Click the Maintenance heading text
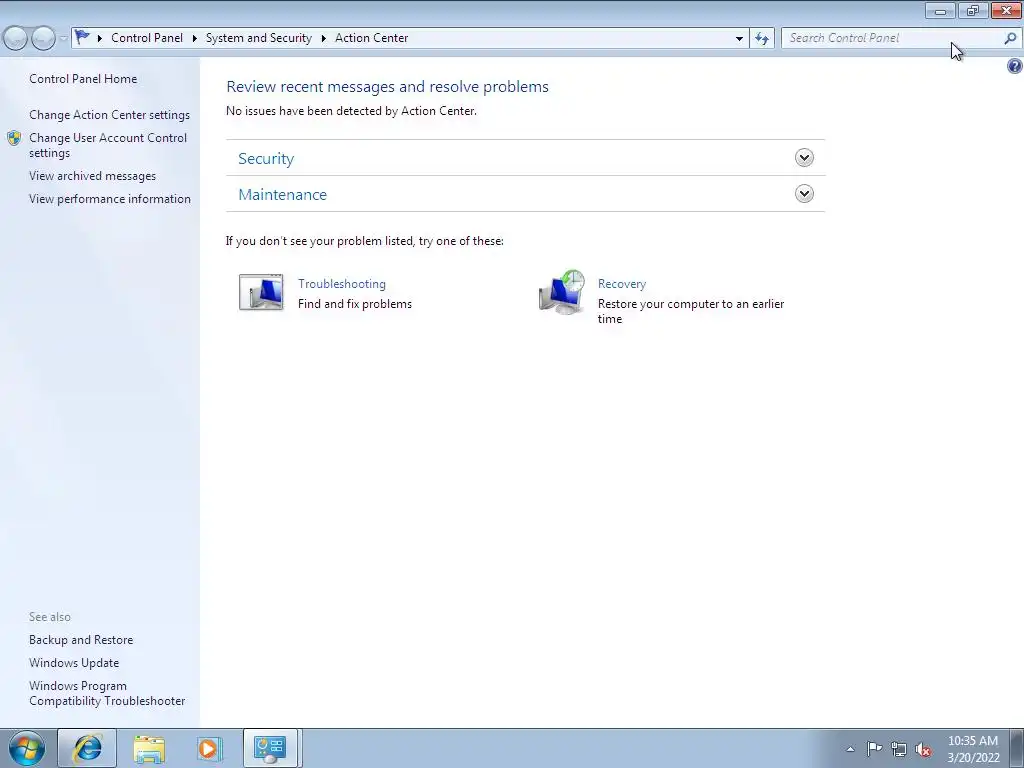Viewport: 1024px width, 768px height. click(282, 195)
